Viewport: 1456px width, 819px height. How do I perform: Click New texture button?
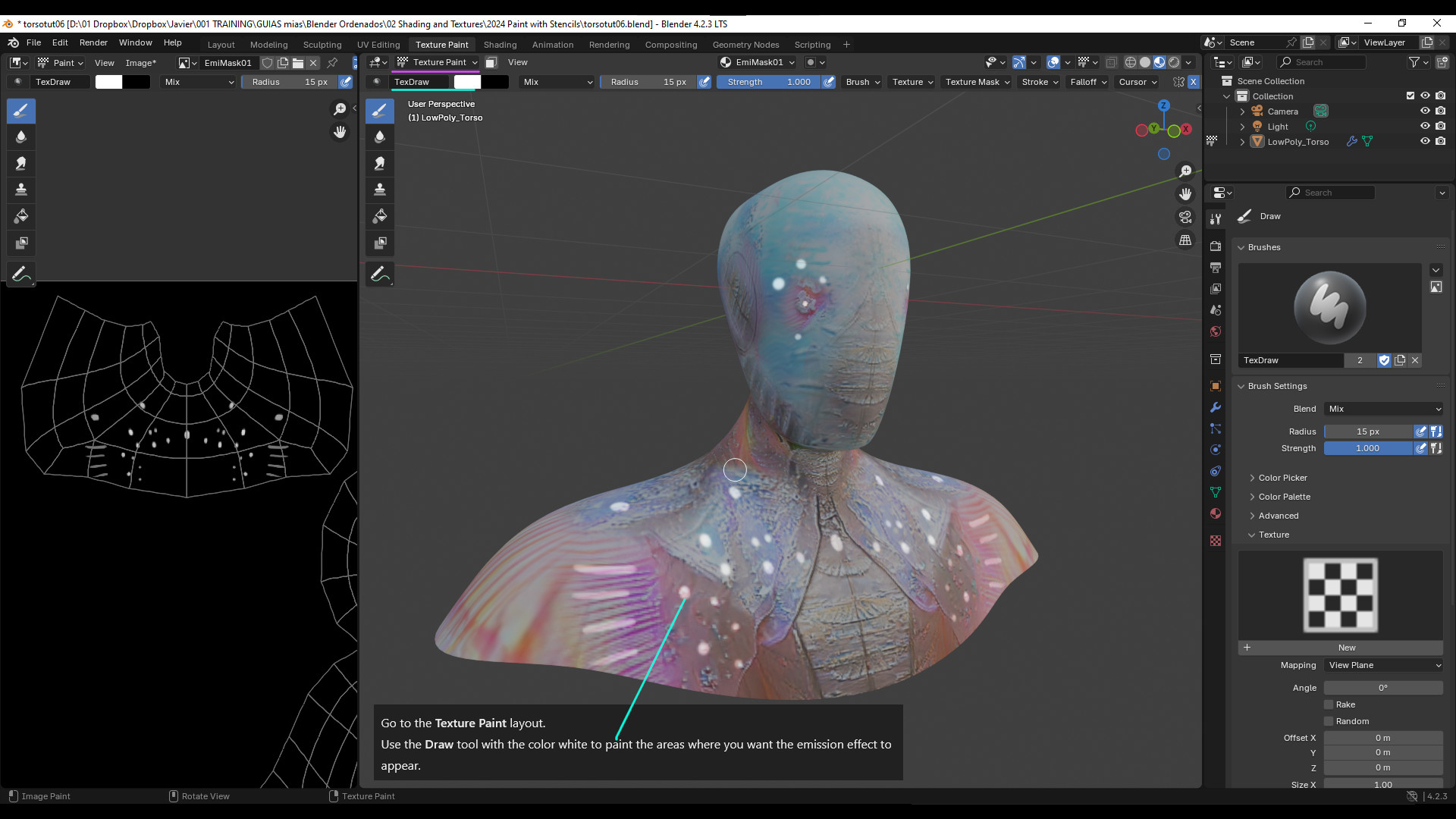[x=1341, y=648]
